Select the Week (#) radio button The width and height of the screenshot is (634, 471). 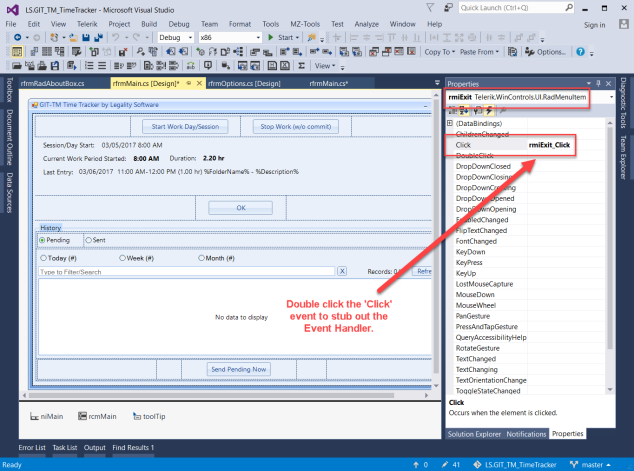point(122,258)
